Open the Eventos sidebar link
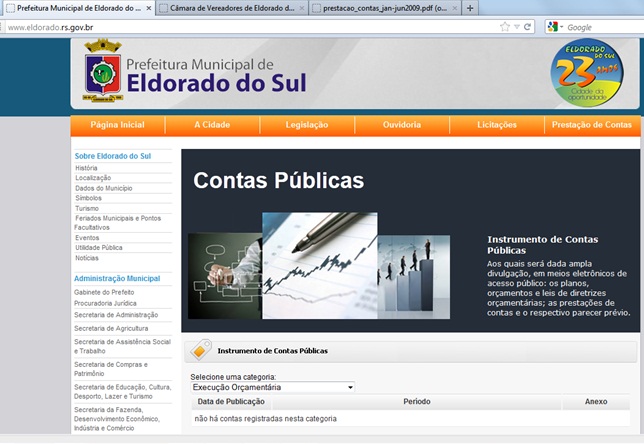 [87, 238]
